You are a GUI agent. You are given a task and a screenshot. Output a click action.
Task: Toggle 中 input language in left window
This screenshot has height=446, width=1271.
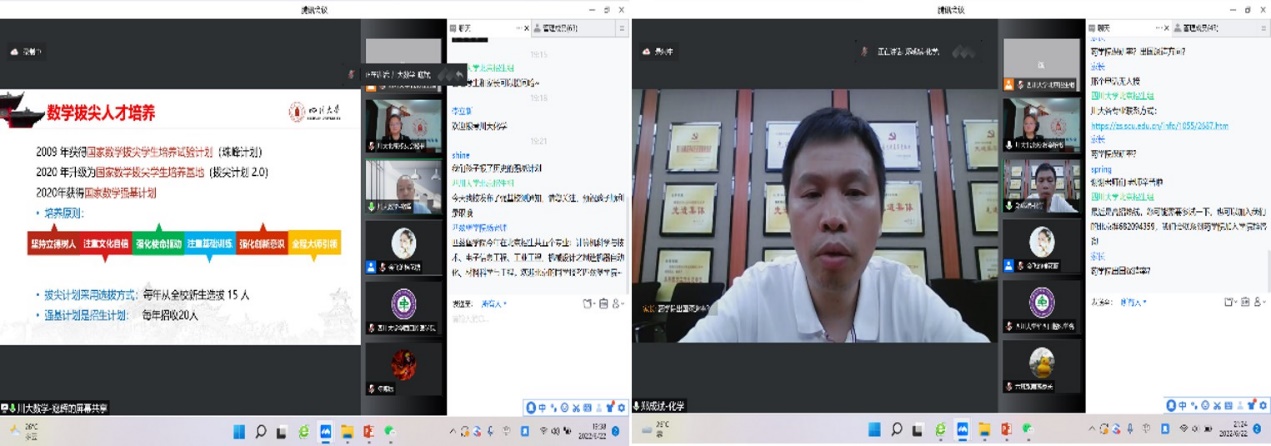tap(543, 407)
